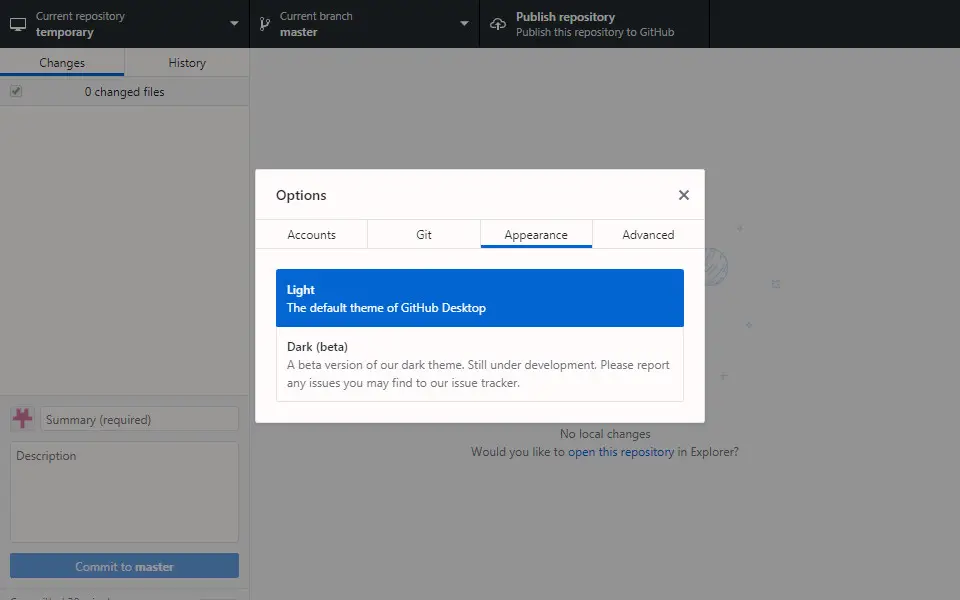Switch to the Changes tab
The height and width of the screenshot is (600, 960).
click(62, 62)
